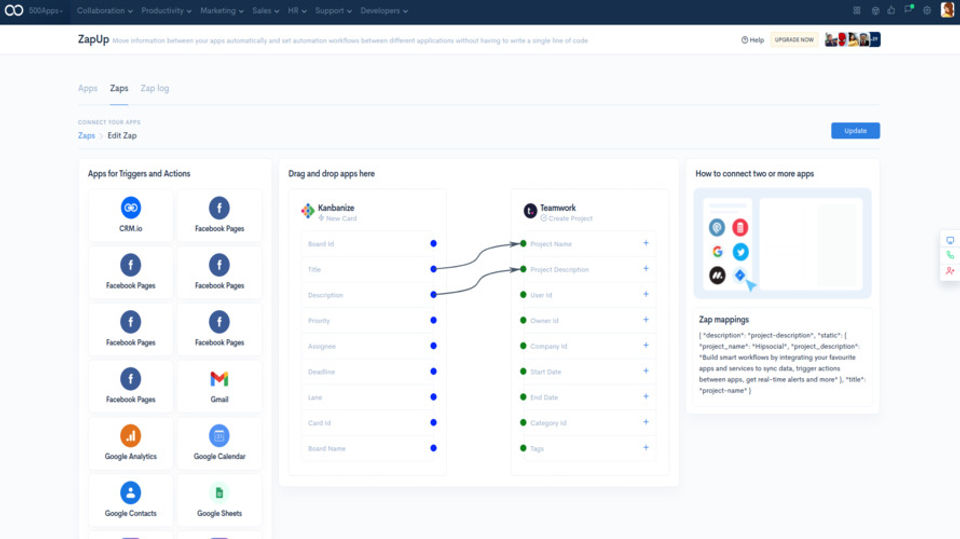Open the Developers dropdown menu
960x539 pixels.
384,11
